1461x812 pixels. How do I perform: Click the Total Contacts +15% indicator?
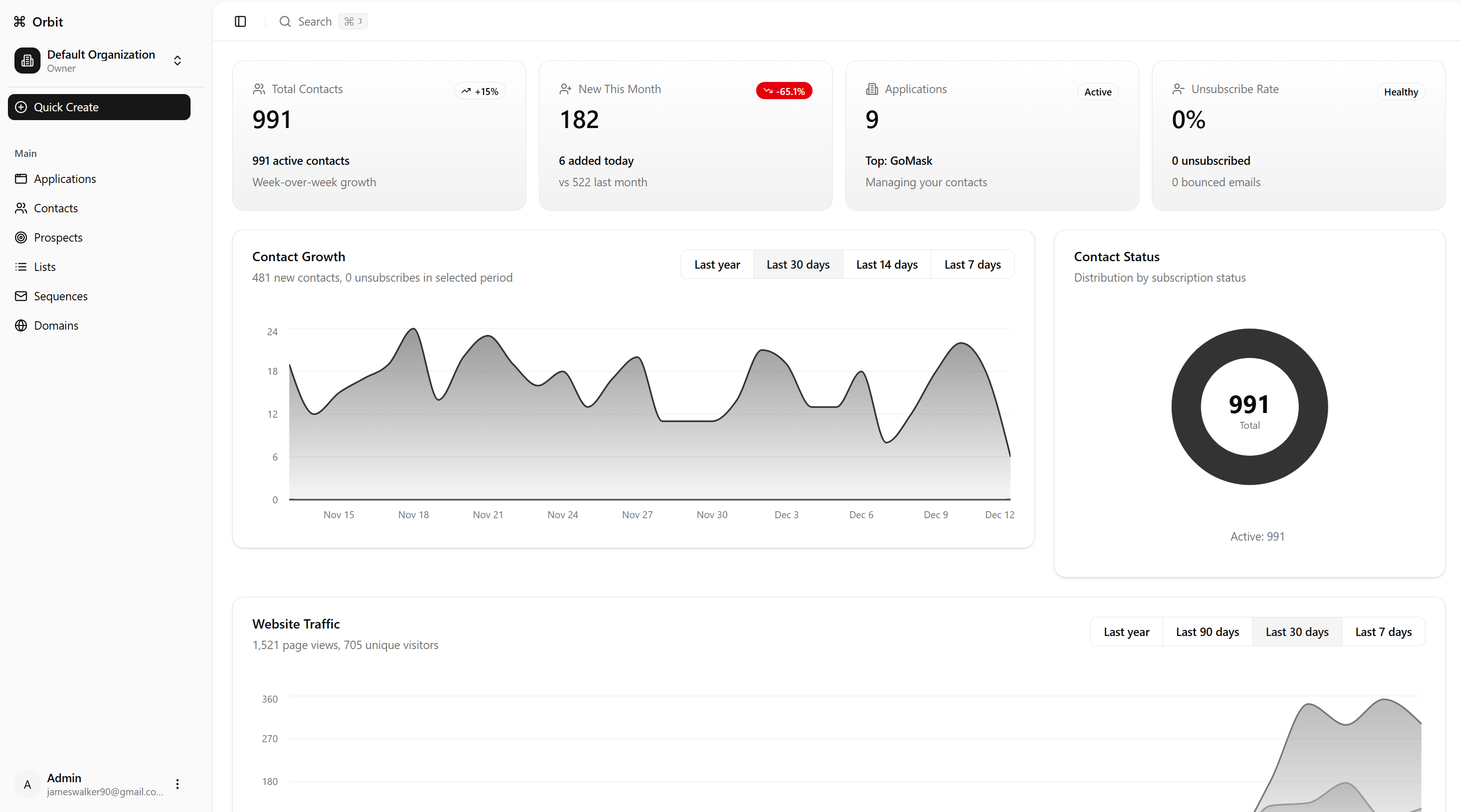tap(479, 91)
